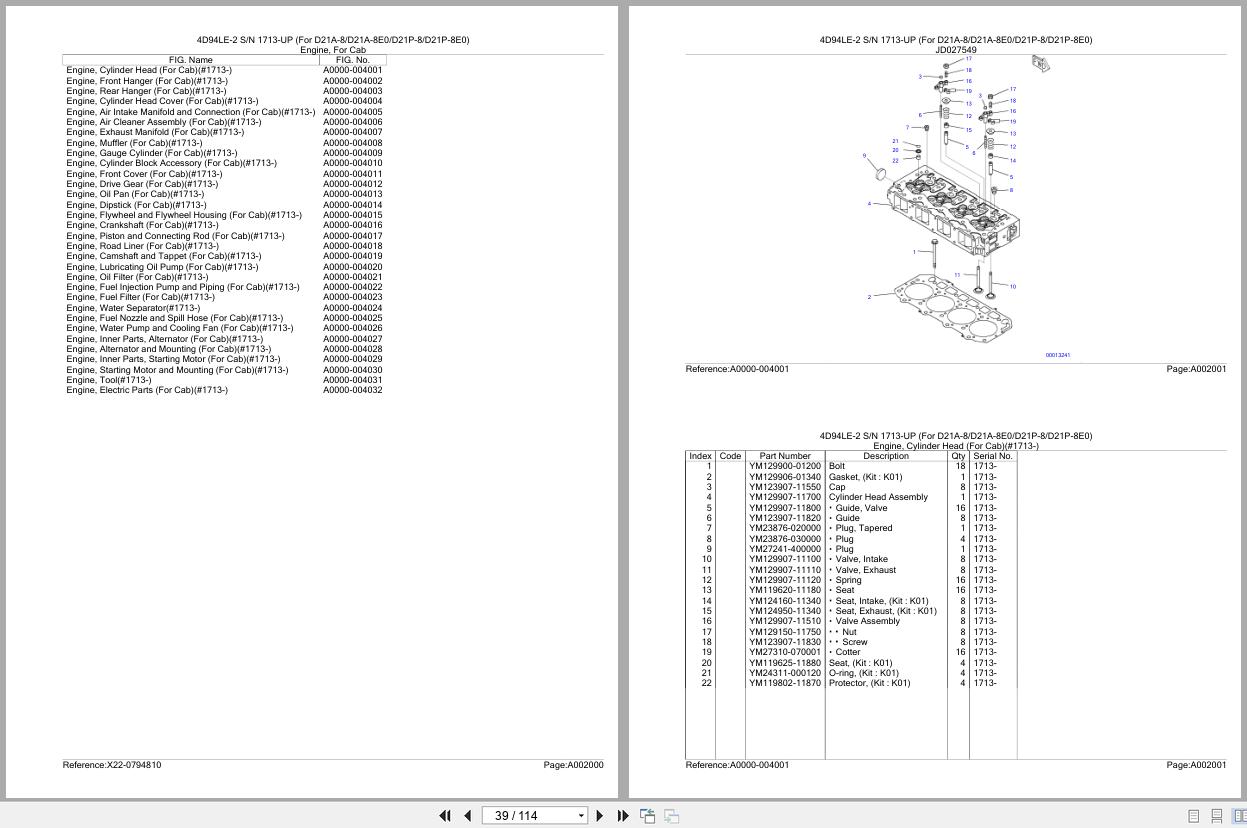Open the page number dropdown arrow
The width and height of the screenshot is (1247, 828).
point(581,816)
